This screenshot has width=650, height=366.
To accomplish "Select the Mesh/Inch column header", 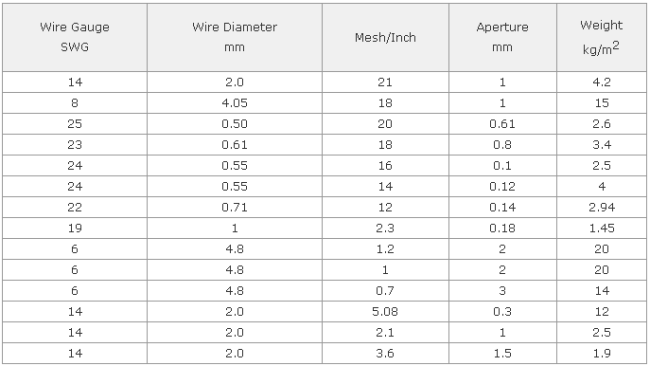I will [386, 37].
